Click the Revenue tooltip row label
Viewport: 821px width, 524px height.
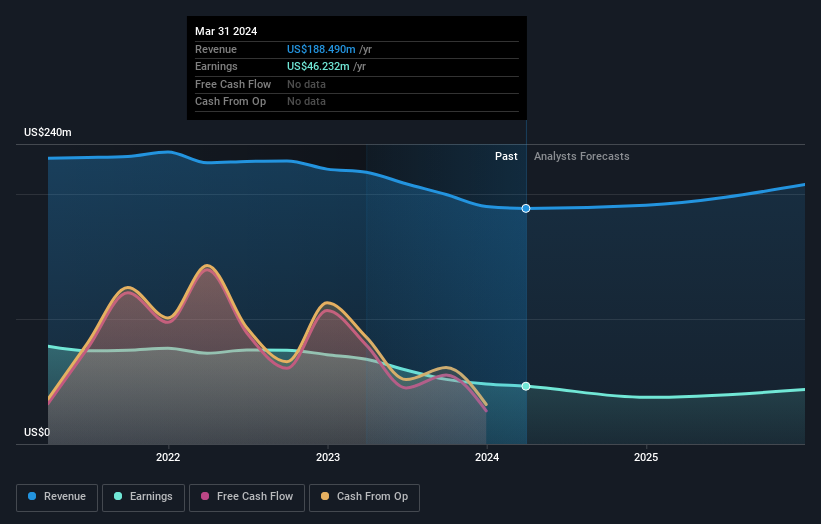click(216, 49)
